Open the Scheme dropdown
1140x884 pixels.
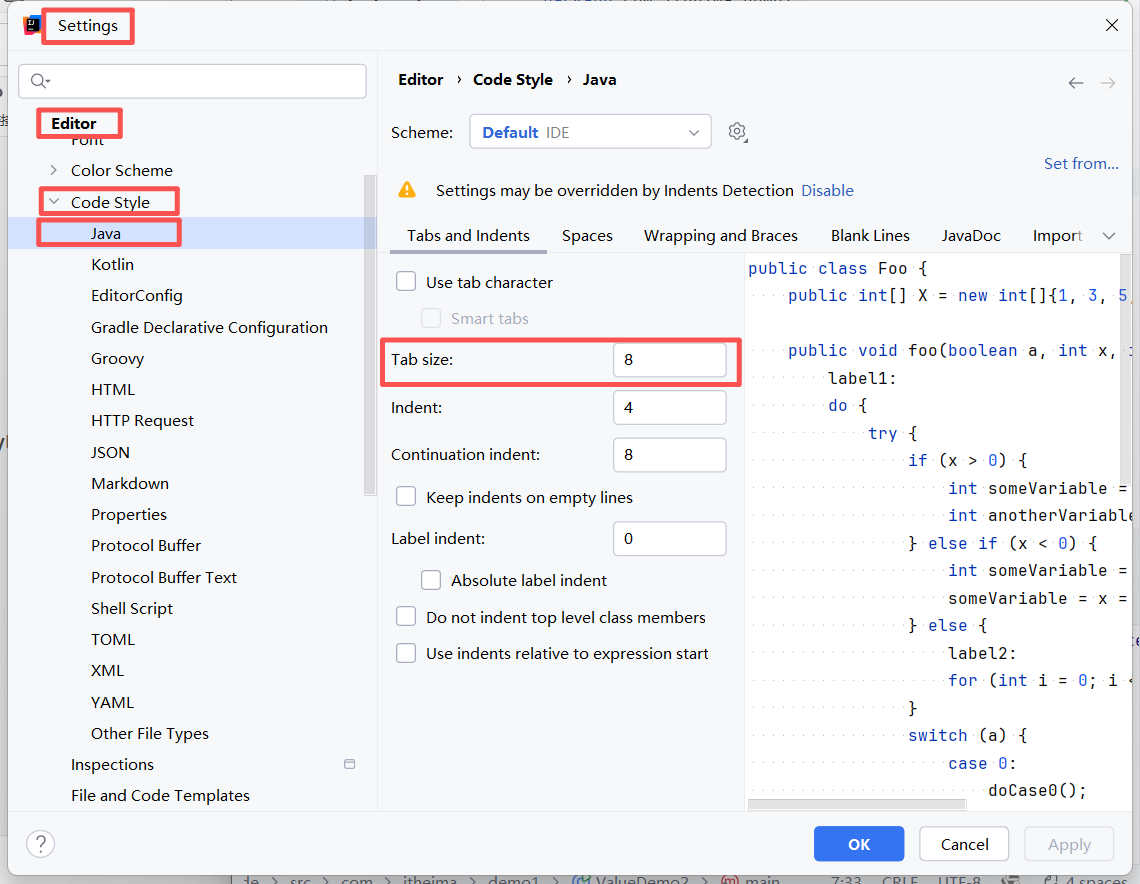pos(590,132)
